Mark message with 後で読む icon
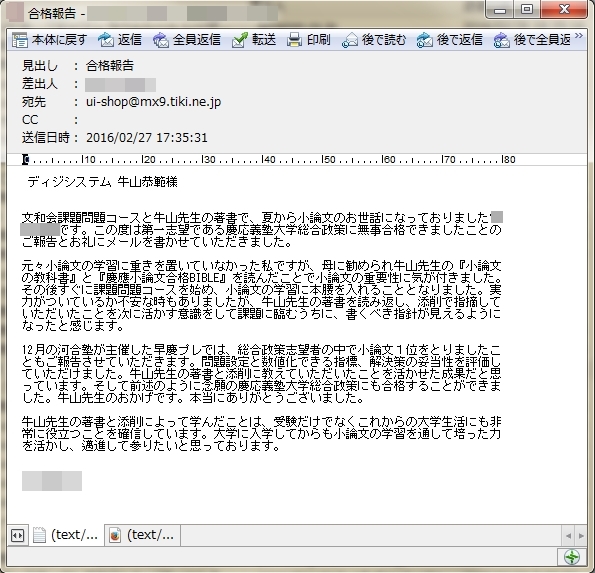The image size is (595, 573). click(349, 40)
